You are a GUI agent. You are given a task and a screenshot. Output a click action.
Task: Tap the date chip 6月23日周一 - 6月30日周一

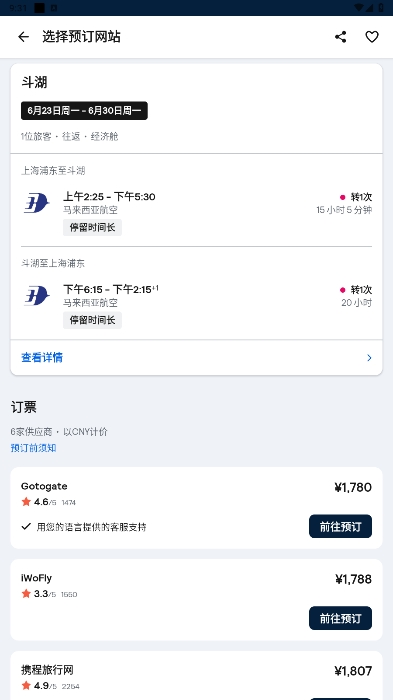[84, 111]
